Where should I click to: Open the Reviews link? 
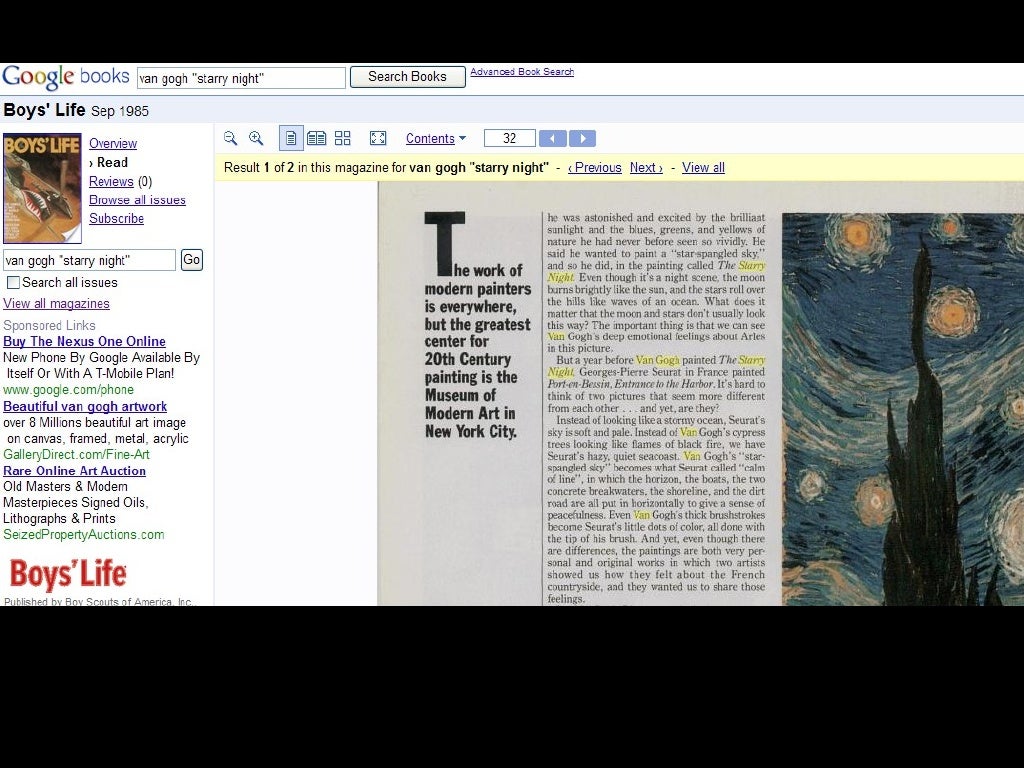click(x=111, y=182)
